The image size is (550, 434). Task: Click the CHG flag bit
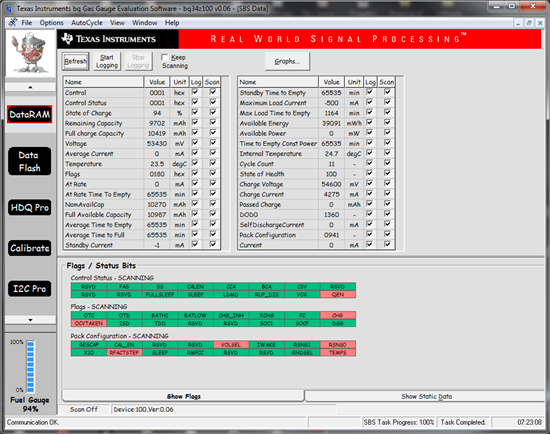pos(338,315)
